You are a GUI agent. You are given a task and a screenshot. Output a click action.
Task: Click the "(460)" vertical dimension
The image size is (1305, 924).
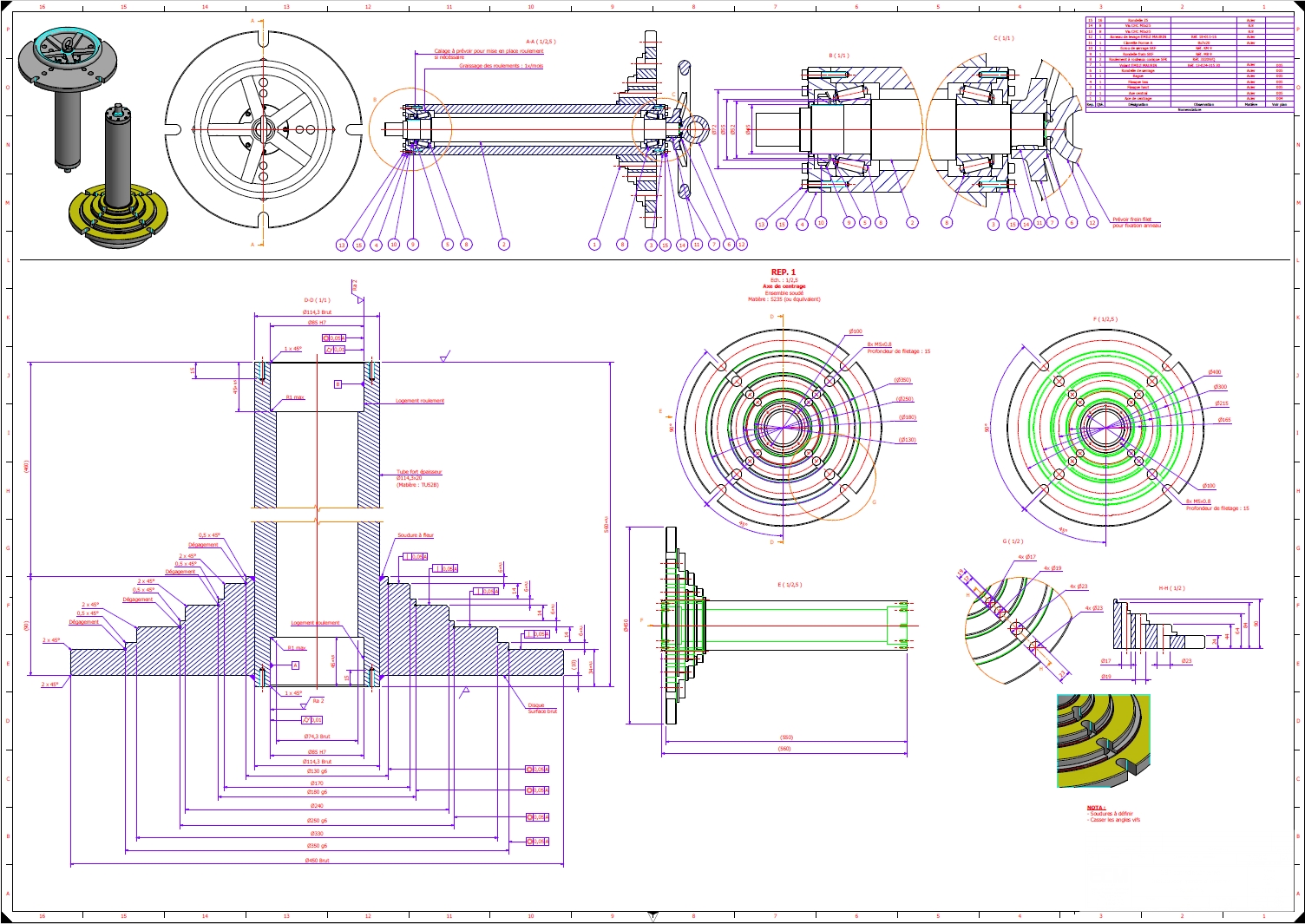[x=26, y=467]
